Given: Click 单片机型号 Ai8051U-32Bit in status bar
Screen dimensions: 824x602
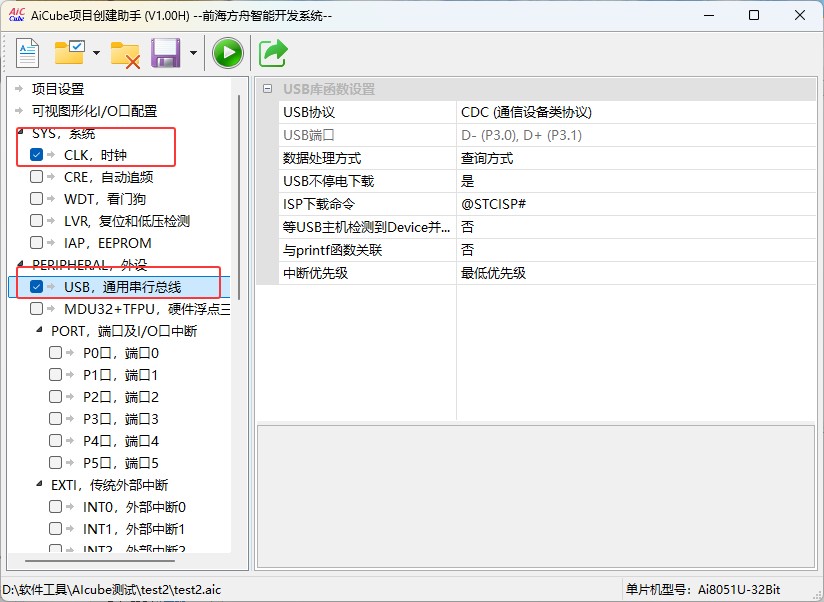Looking at the screenshot, I should tap(703, 589).
